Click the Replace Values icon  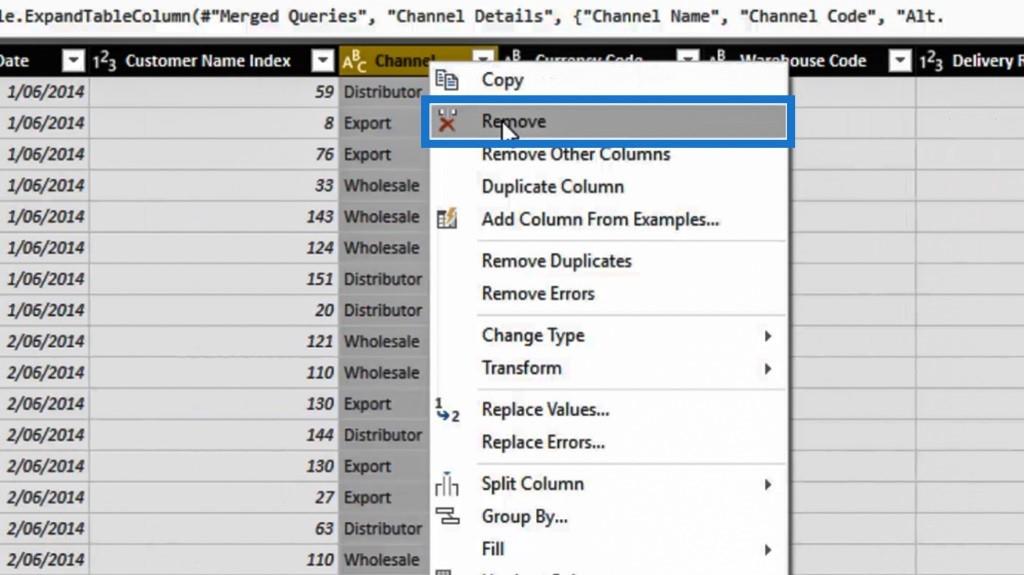pyautogui.click(x=447, y=410)
